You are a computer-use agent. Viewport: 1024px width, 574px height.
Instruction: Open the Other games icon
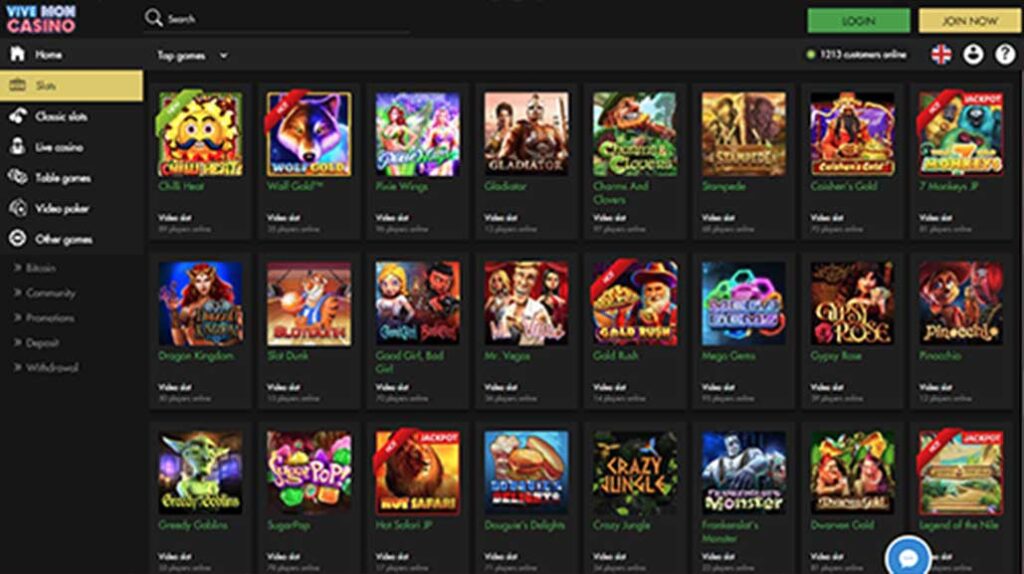pyautogui.click(x=18, y=238)
